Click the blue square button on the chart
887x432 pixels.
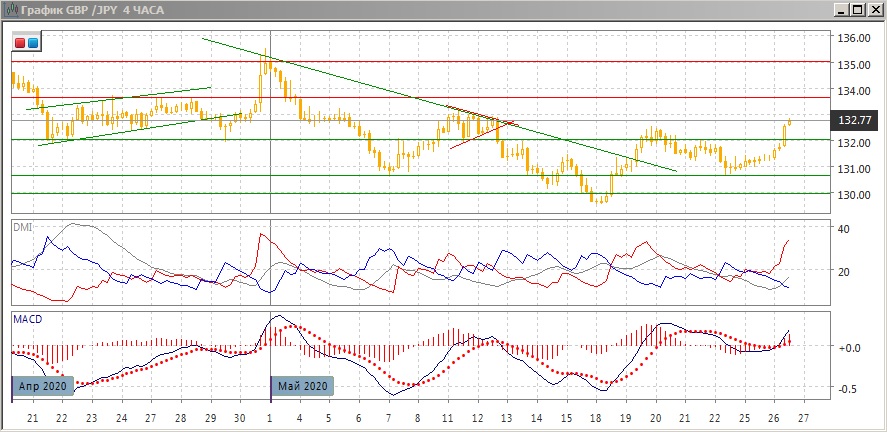point(32,42)
